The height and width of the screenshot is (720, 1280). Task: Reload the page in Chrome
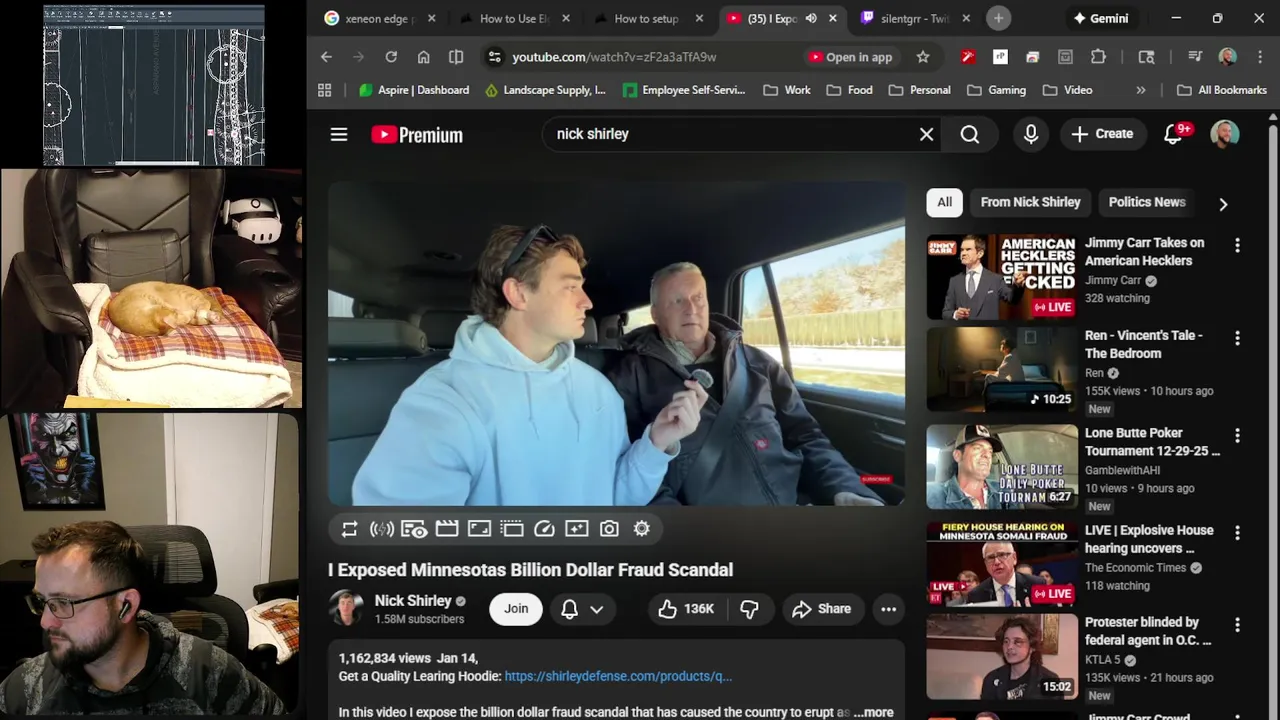391,57
